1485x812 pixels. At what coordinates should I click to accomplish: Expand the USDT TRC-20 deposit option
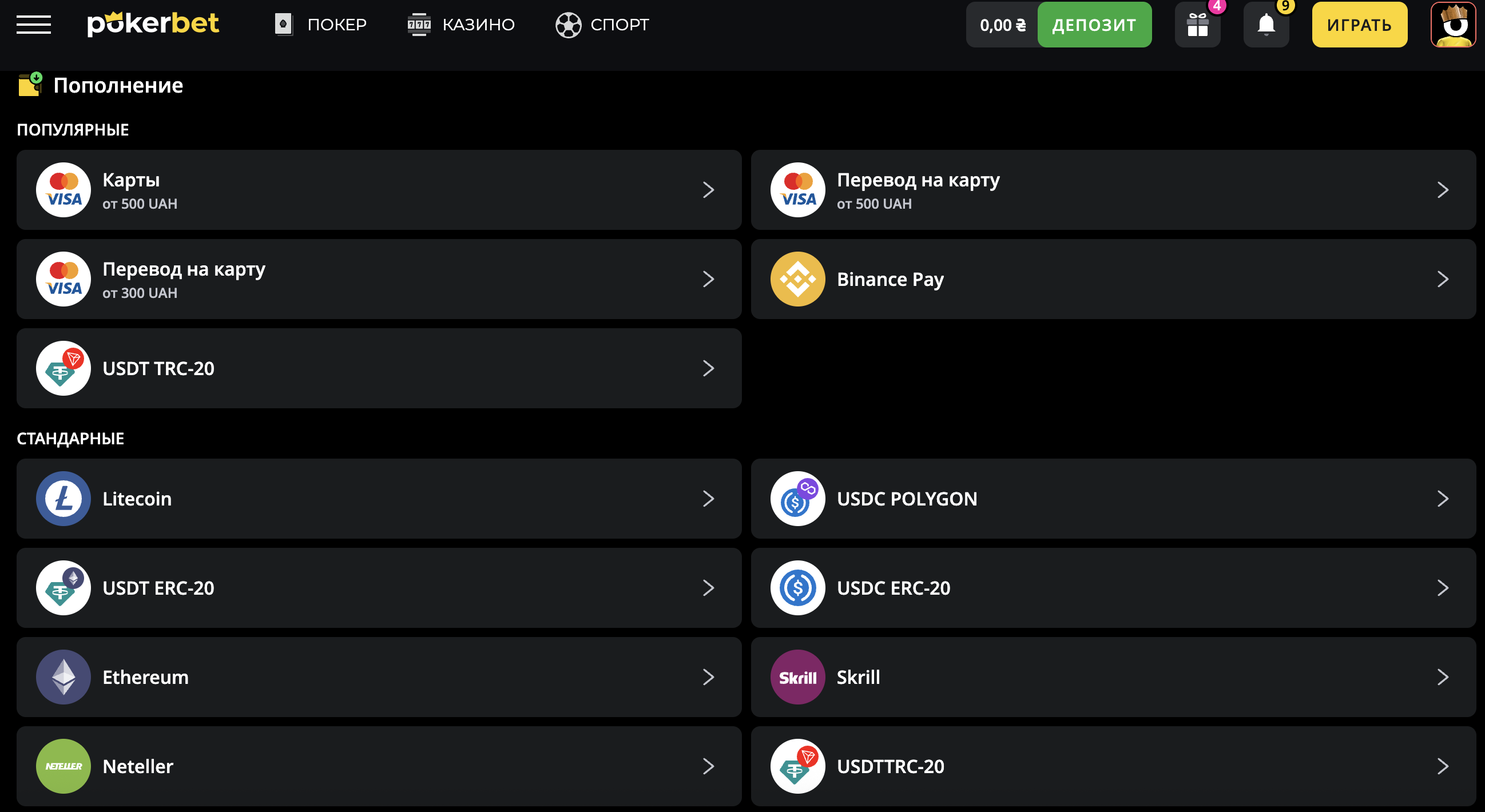pos(709,368)
